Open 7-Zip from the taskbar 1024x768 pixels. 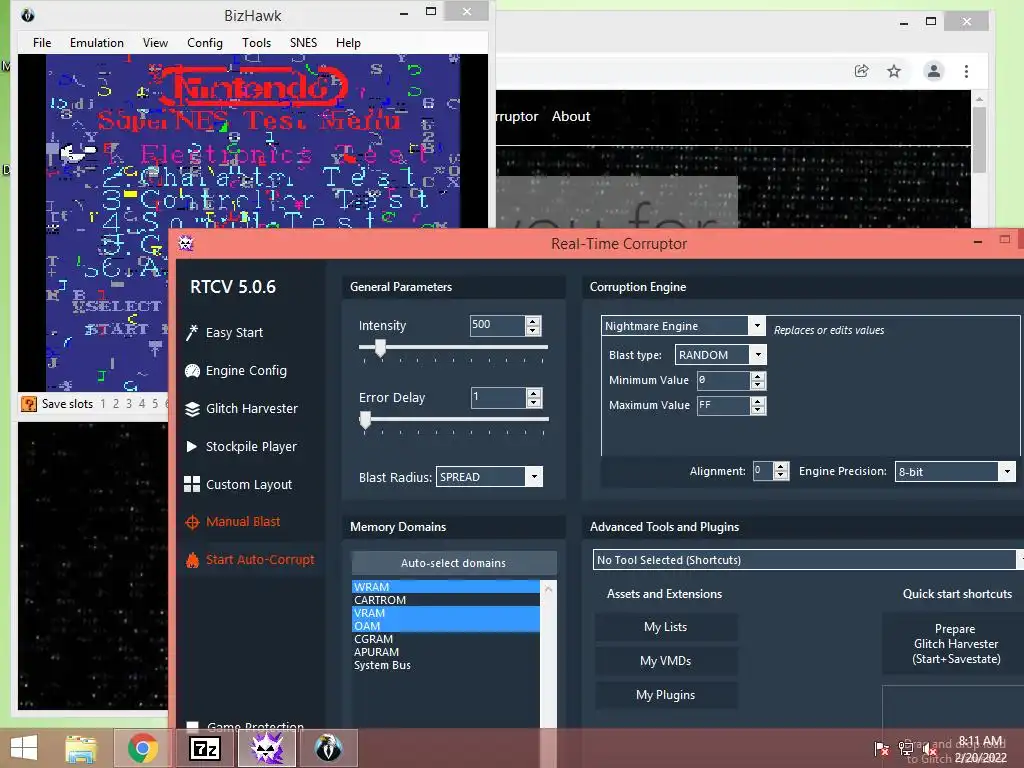coord(204,748)
